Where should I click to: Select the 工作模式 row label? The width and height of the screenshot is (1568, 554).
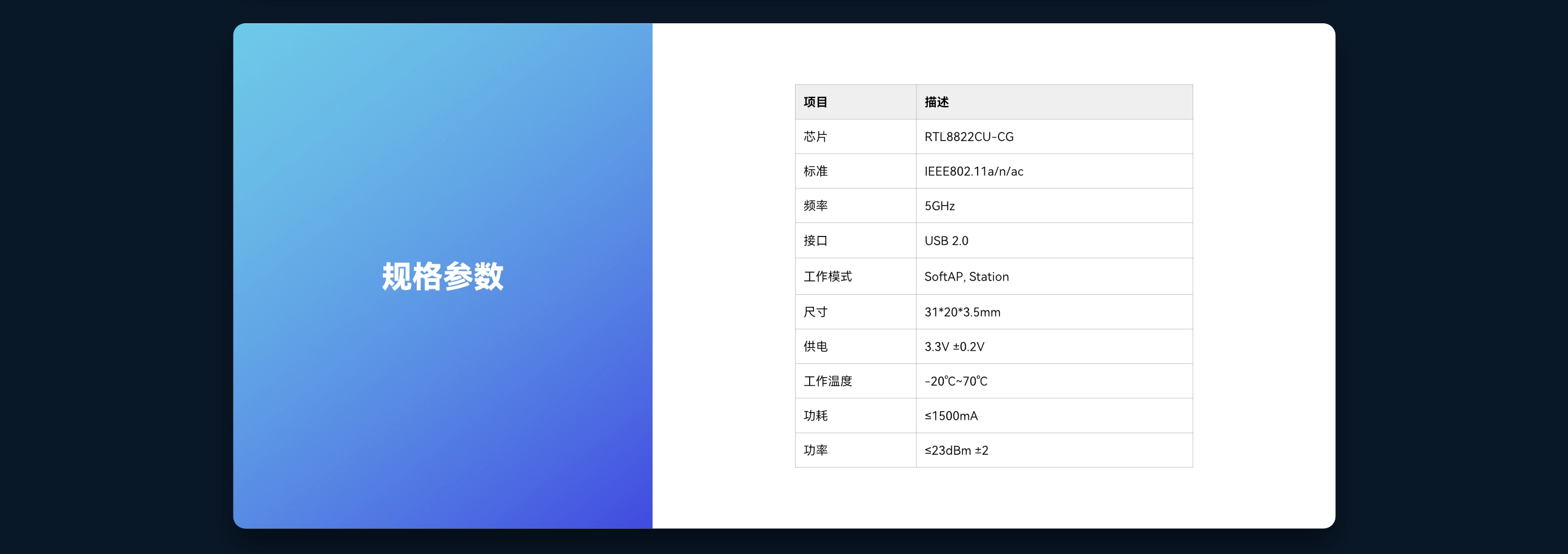(x=827, y=276)
